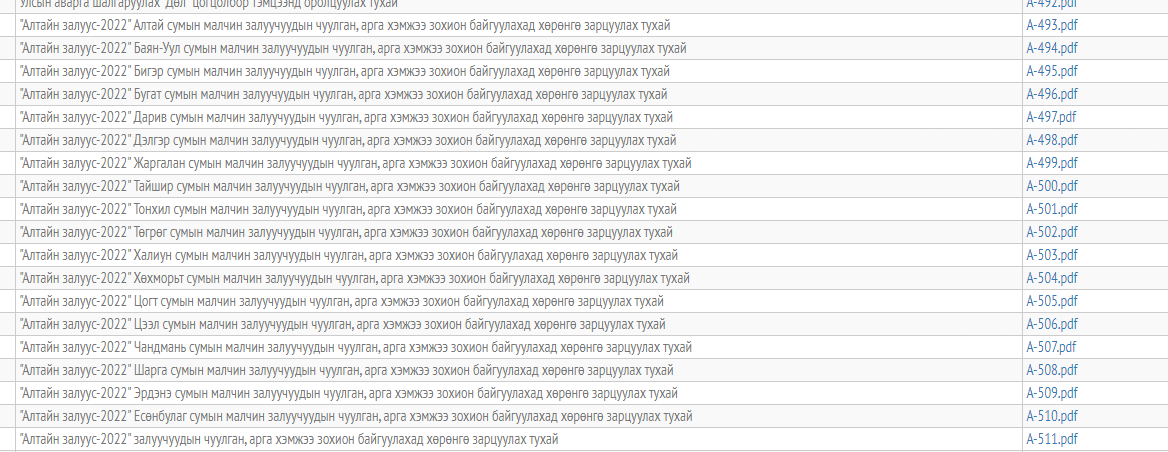Download the A-496.pdf file
The image size is (1168, 452).
(x=1052, y=94)
